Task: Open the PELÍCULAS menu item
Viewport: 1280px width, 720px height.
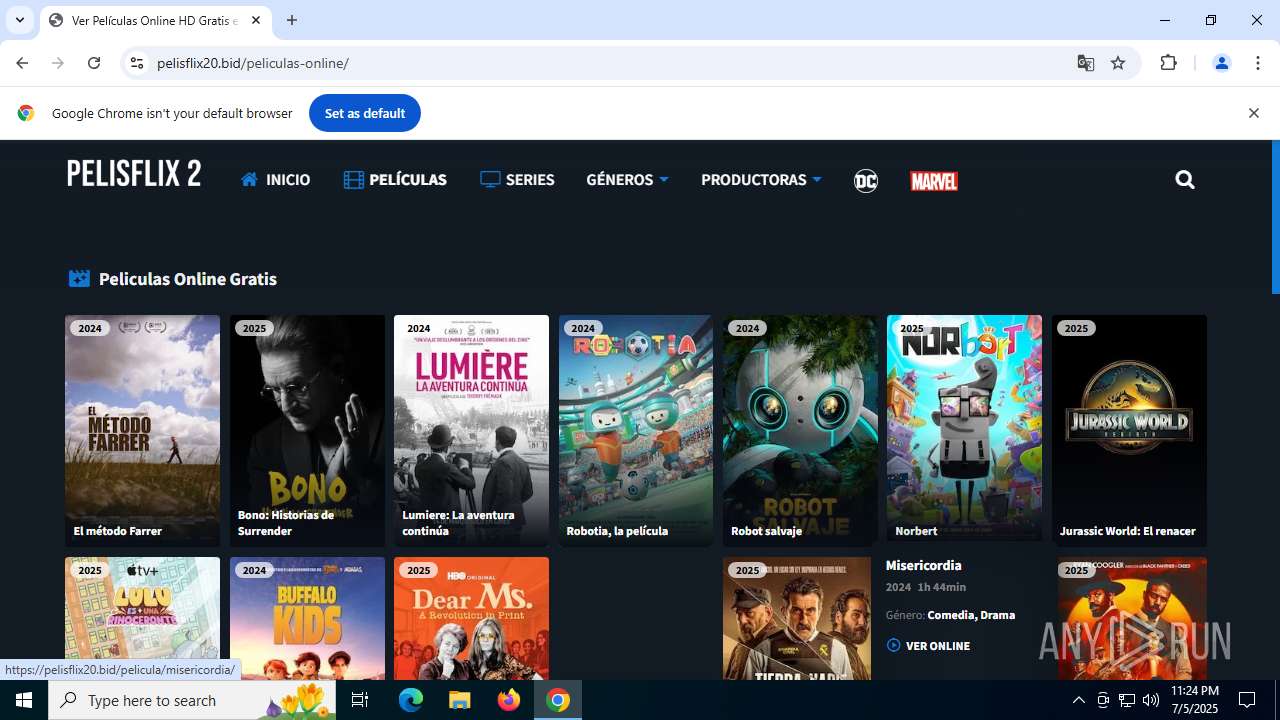Action: [395, 180]
